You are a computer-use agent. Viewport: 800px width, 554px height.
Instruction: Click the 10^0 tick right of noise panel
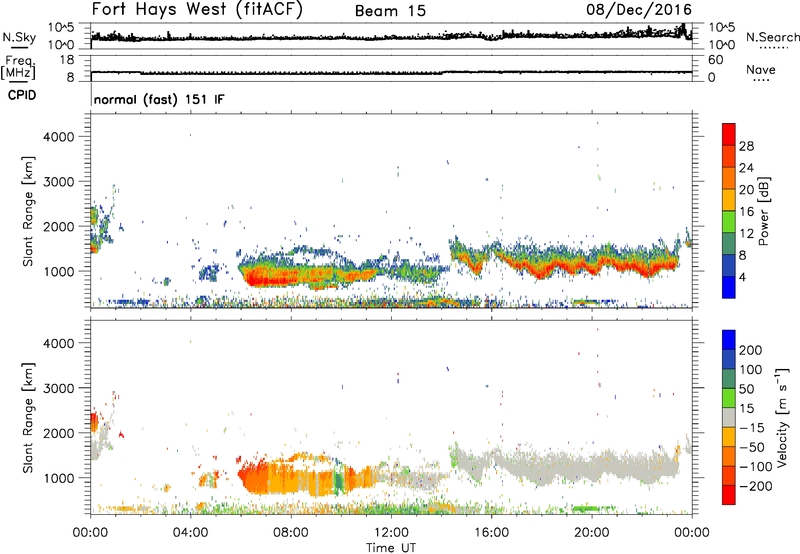click(722, 45)
